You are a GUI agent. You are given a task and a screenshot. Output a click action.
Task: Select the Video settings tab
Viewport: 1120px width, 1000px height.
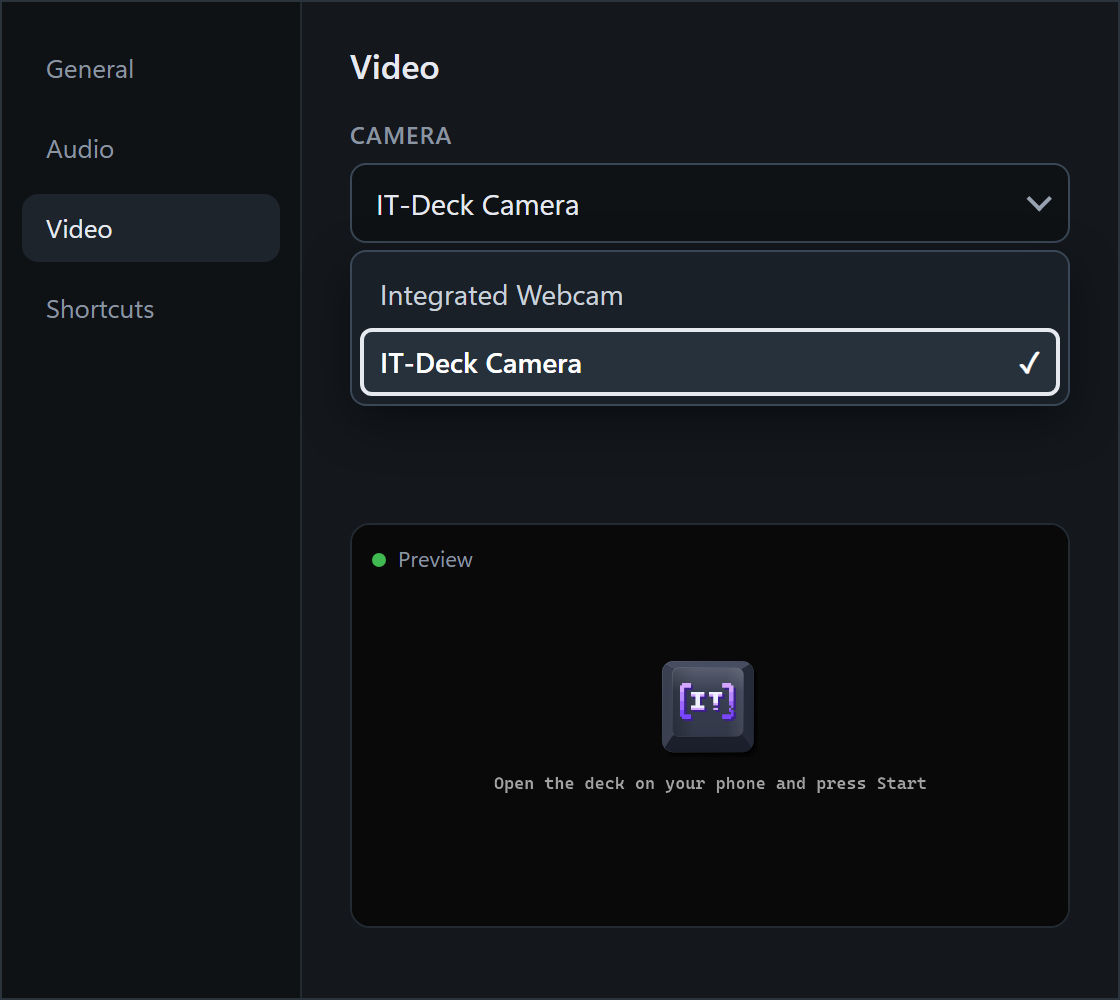[151, 229]
